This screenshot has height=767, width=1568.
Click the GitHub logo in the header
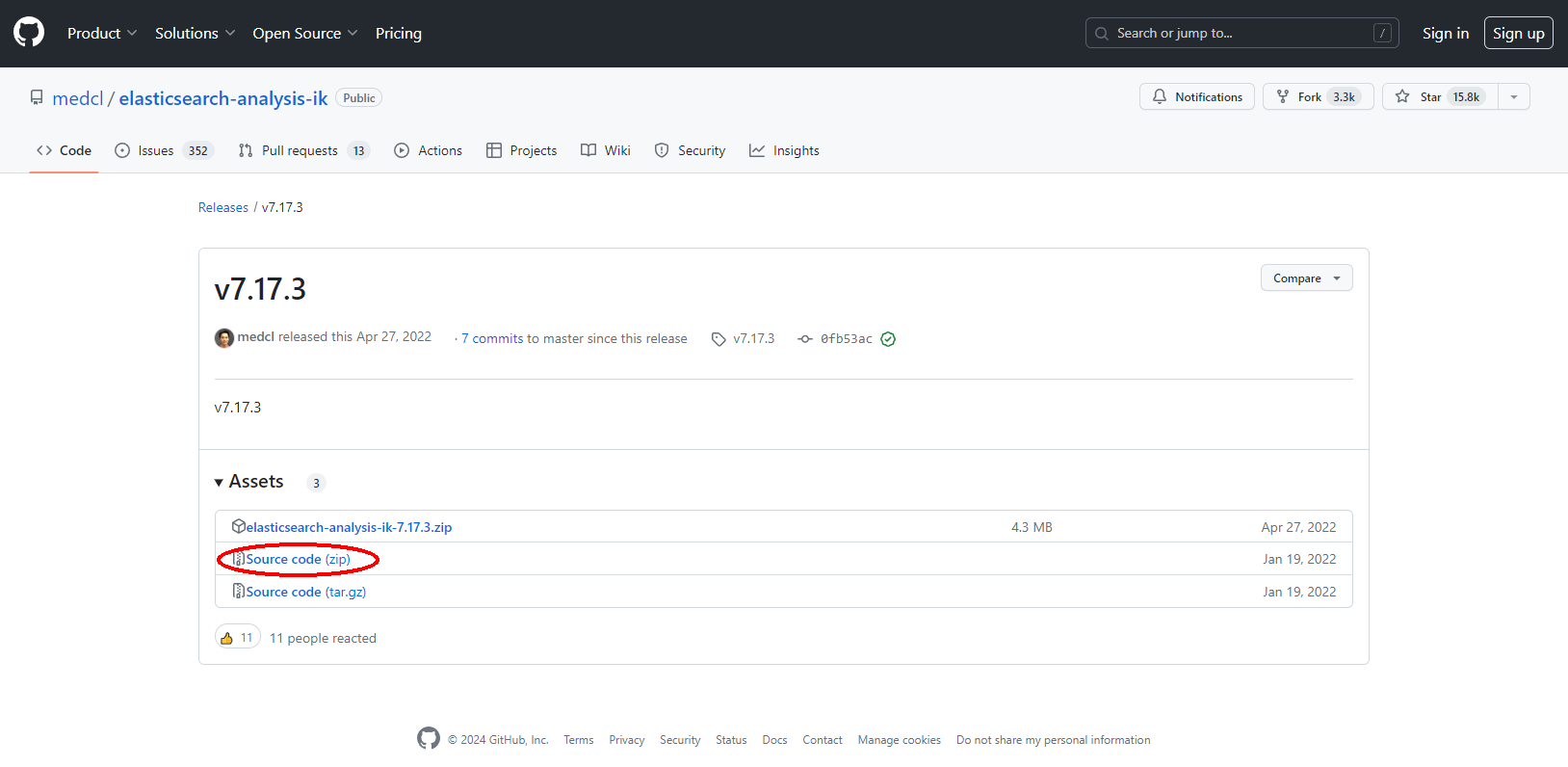(29, 33)
